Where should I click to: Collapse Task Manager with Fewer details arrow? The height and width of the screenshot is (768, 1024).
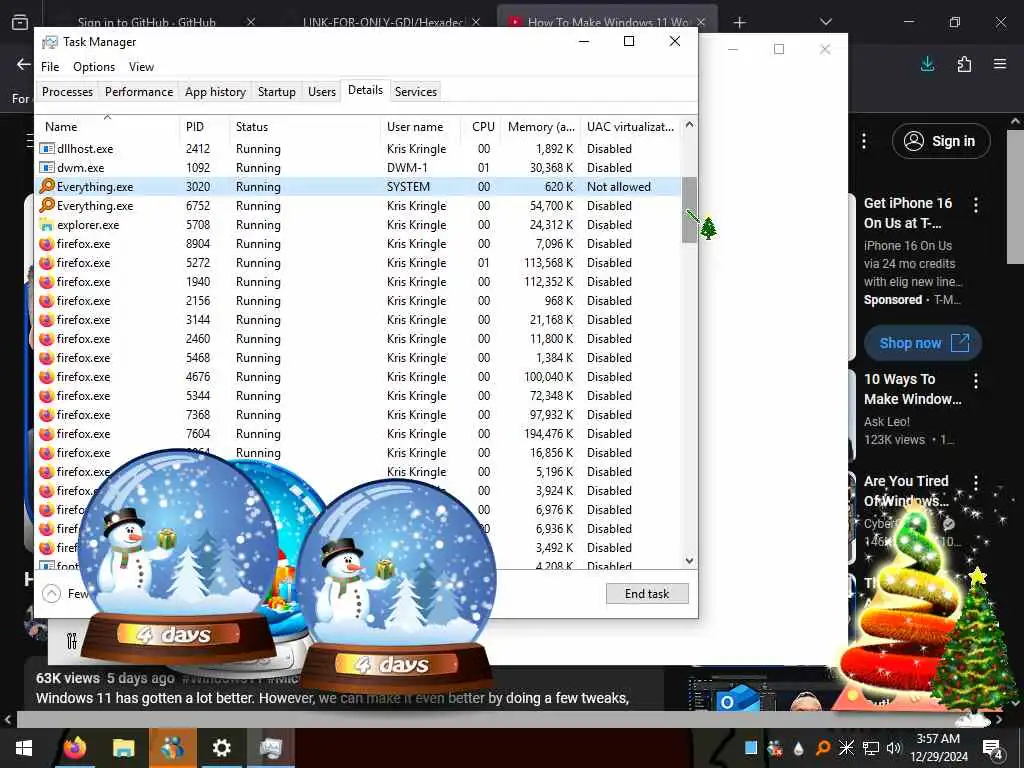pyautogui.click(x=52, y=593)
